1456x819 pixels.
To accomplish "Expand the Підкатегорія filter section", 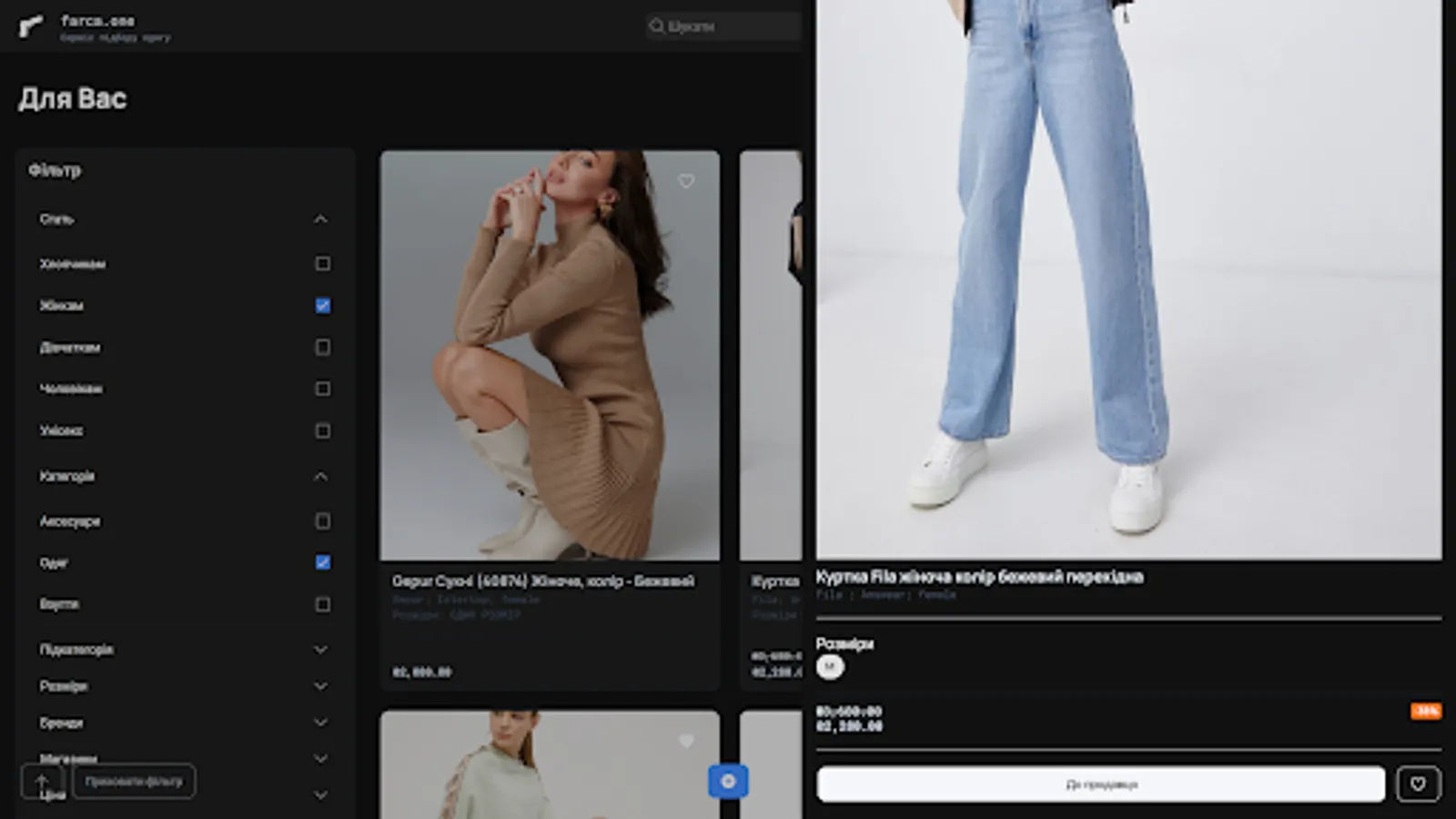I will click(x=320, y=650).
